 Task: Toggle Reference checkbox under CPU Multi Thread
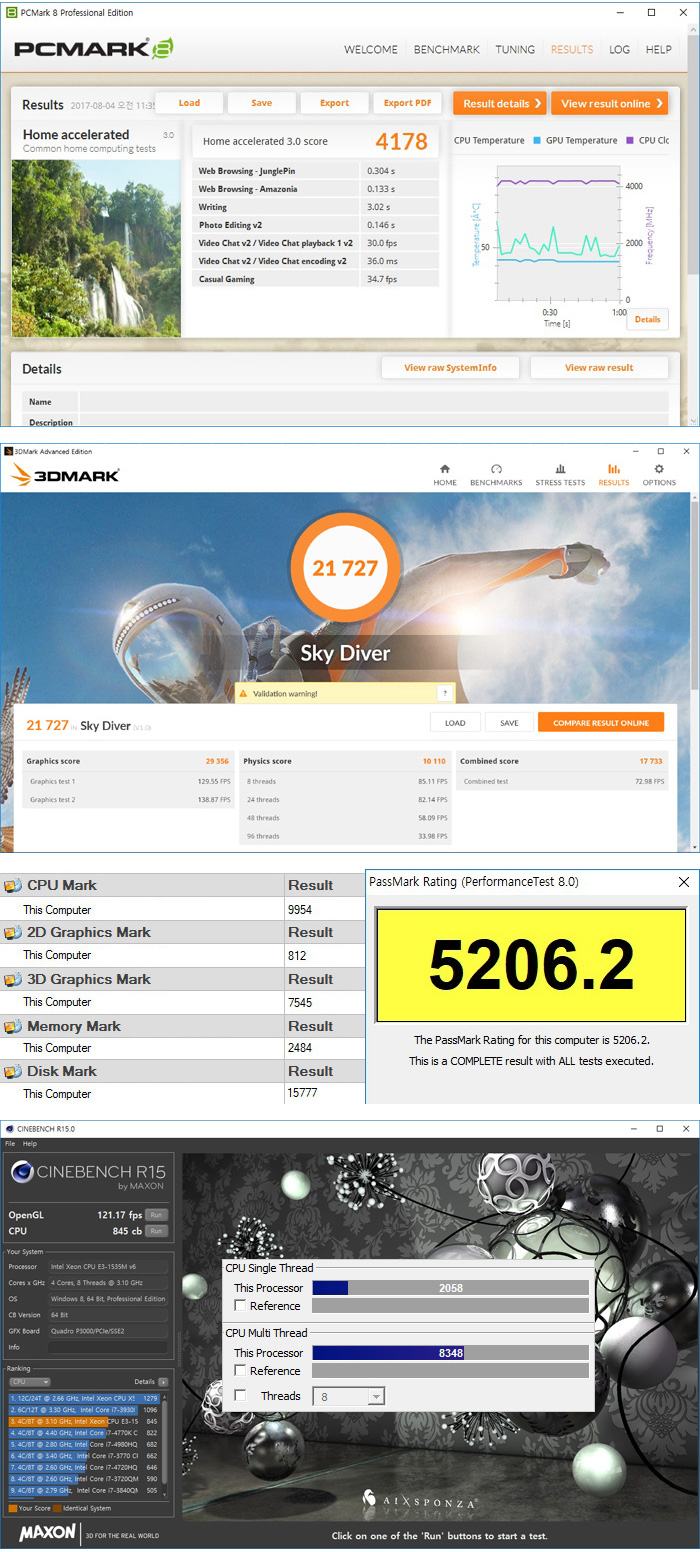click(240, 1371)
